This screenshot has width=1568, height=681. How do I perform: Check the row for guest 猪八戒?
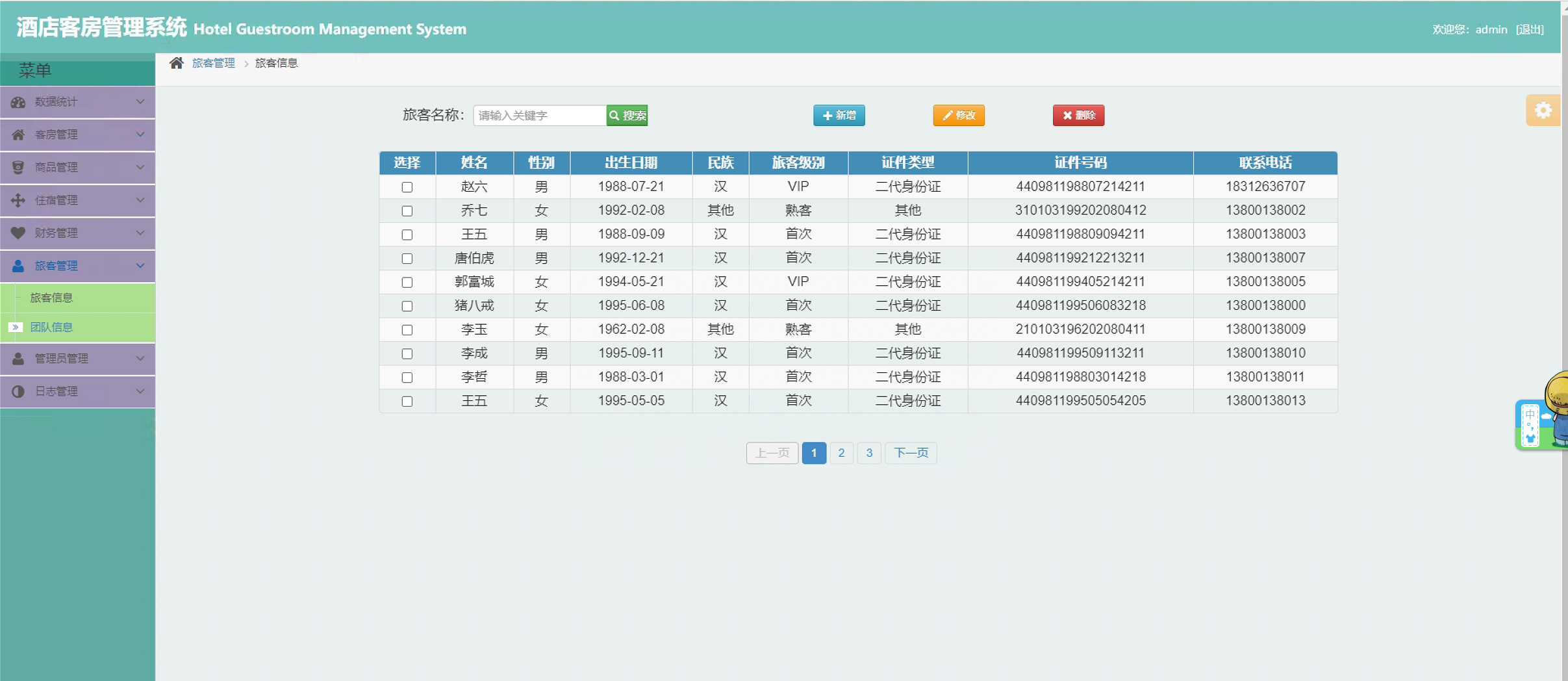[407, 306]
